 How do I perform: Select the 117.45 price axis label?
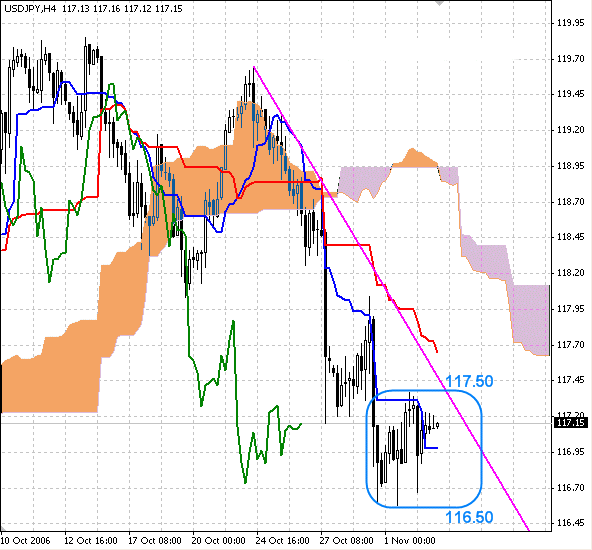tap(570, 380)
